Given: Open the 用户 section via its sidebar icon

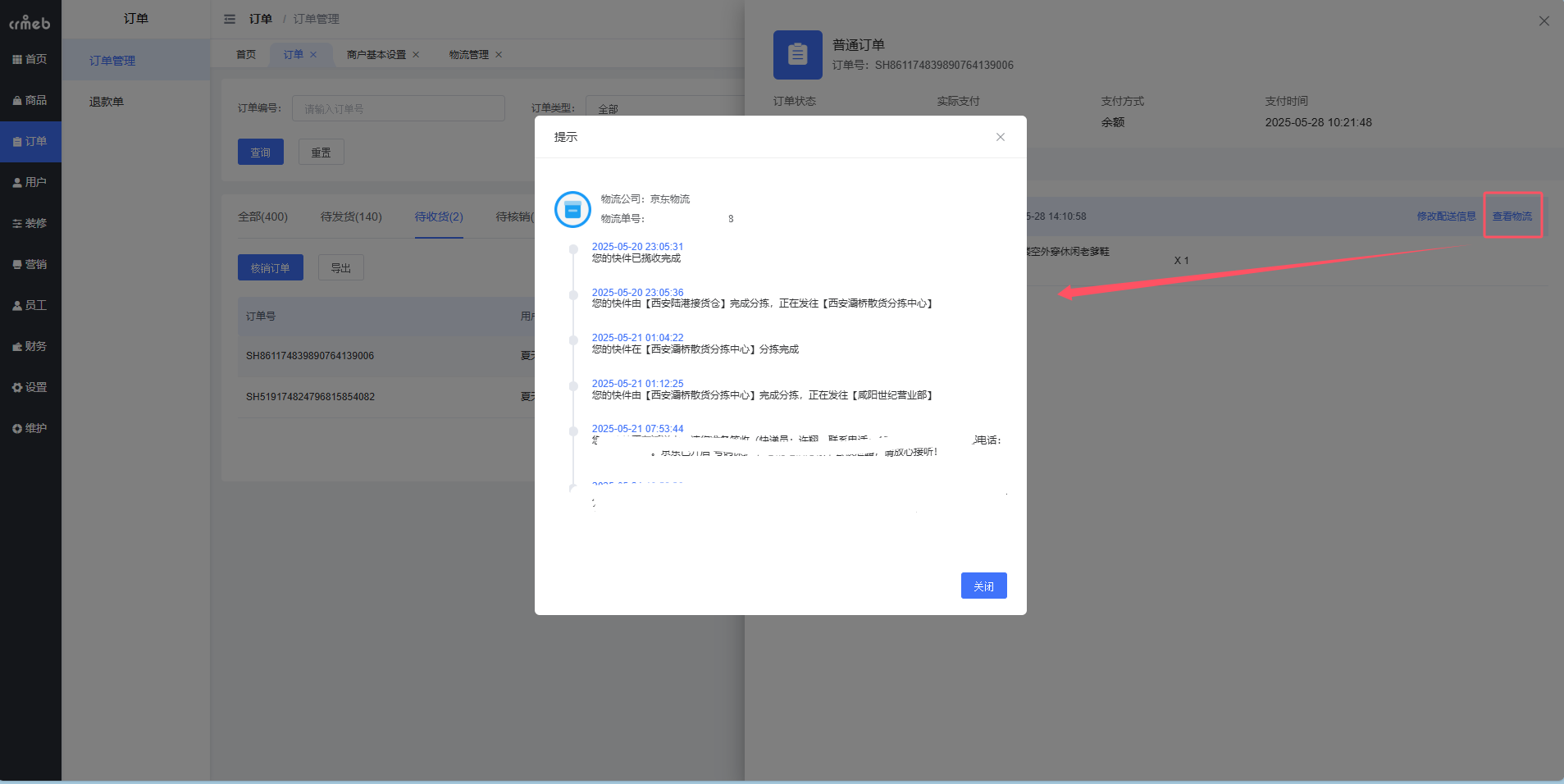Looking at the screenshot, I should 30,181.
